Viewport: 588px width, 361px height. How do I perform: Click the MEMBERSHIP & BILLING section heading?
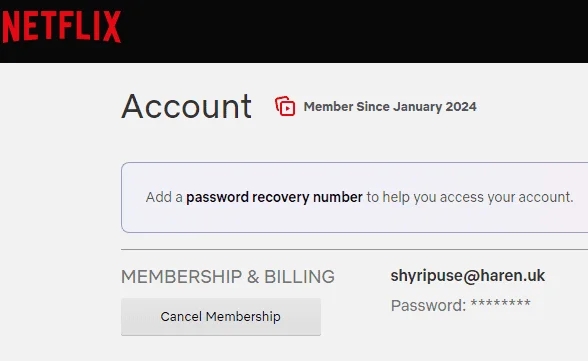(228, 277)
